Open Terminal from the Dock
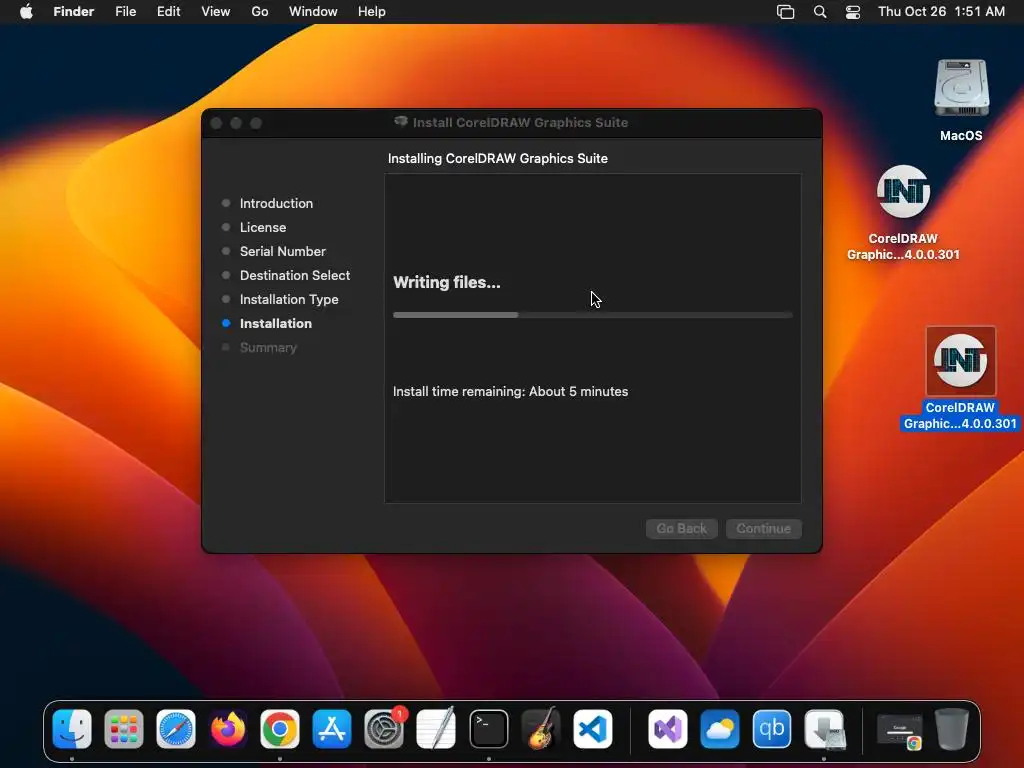 click(x=488, y=729)
